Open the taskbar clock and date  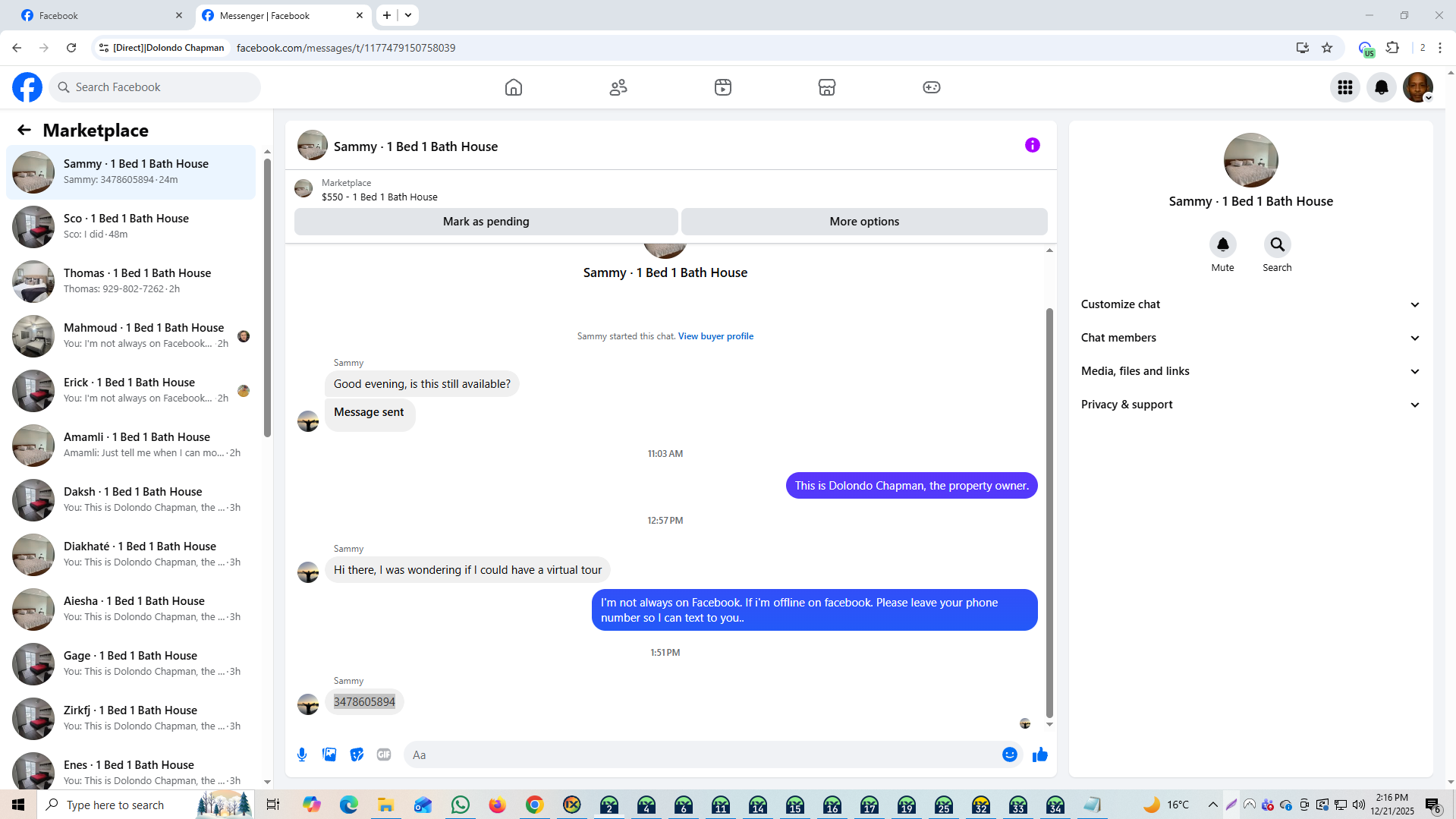(x=1392, y=805)
